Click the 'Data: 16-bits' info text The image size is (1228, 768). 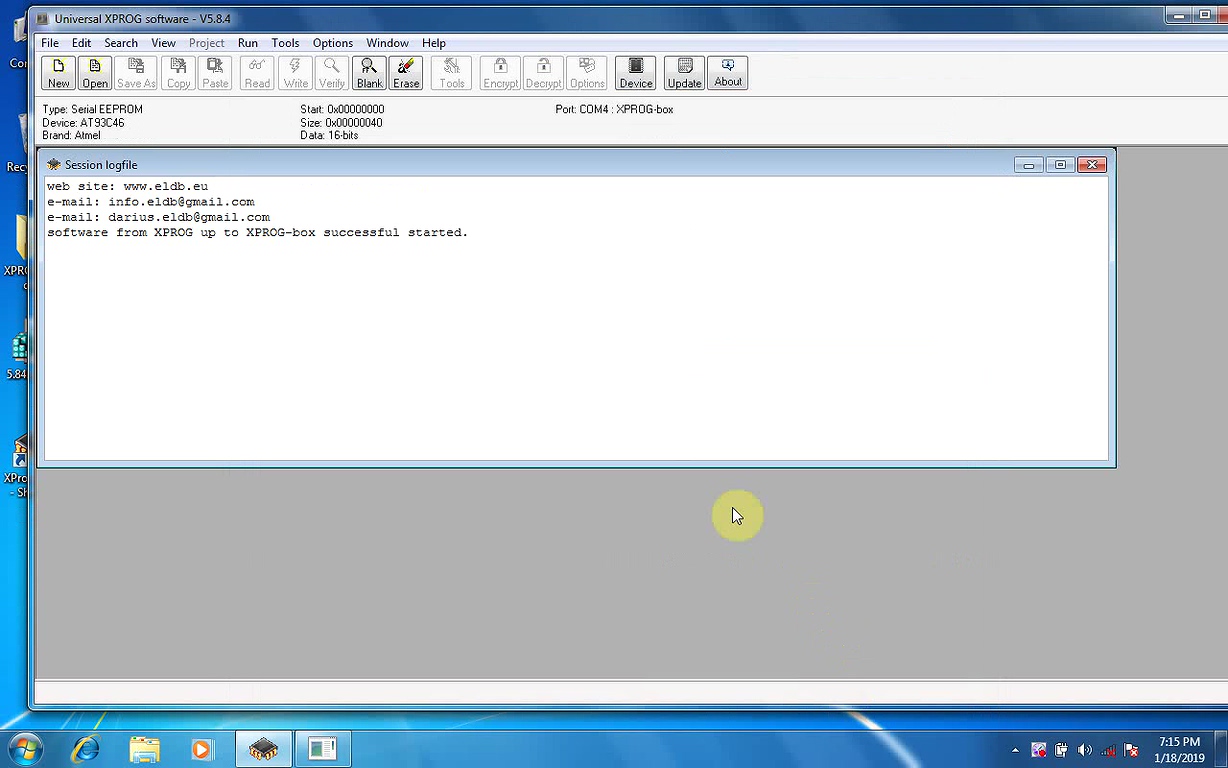click(329, 136)
